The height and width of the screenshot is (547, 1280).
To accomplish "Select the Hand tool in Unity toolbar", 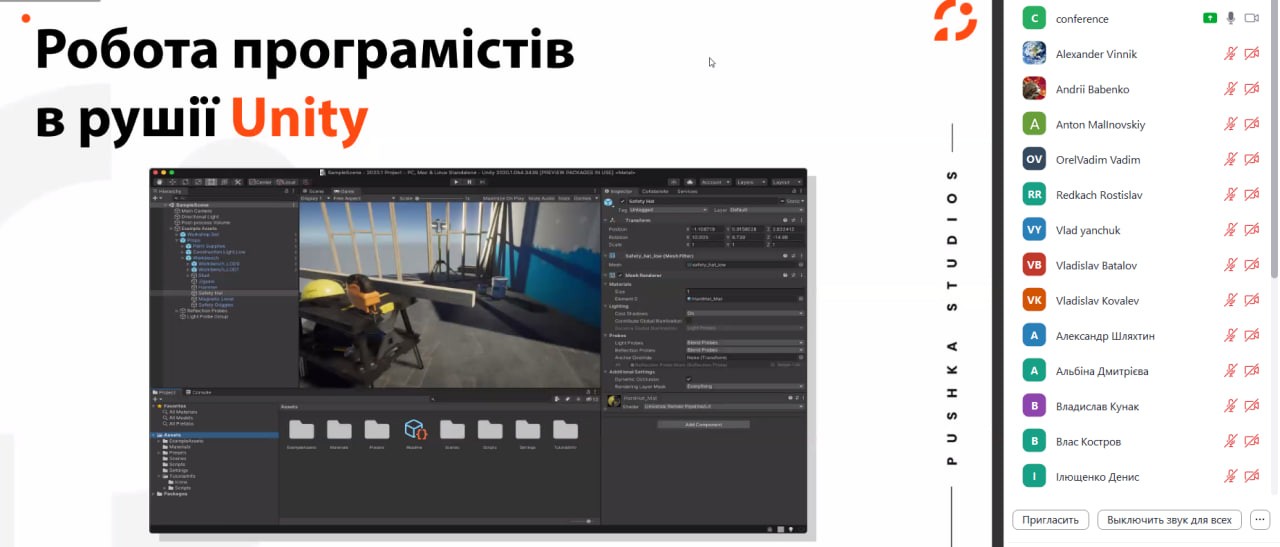I will 159,182.
